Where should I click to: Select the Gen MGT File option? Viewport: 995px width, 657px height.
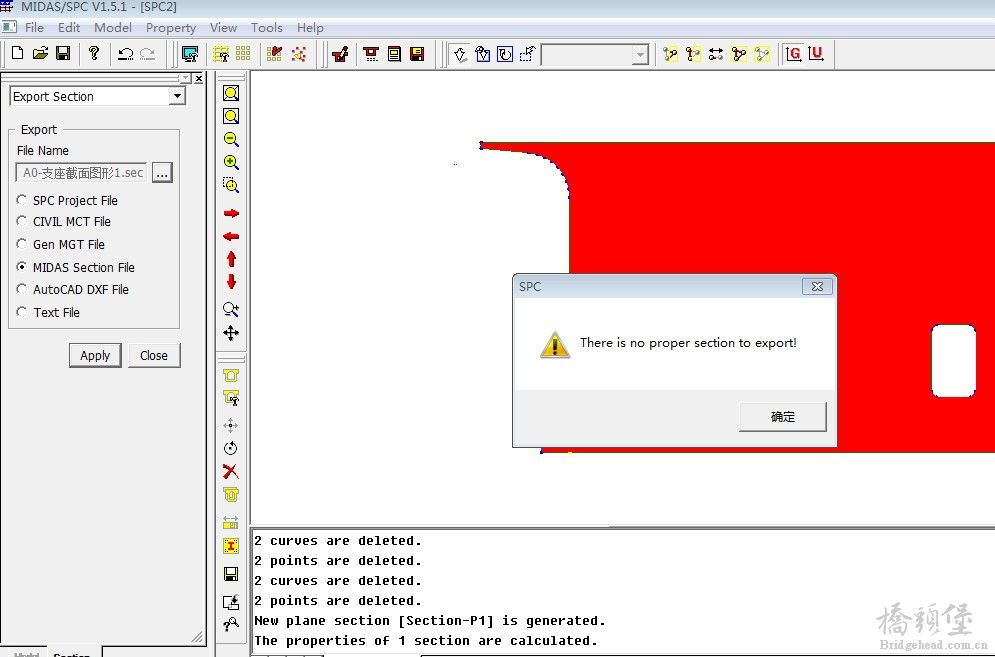coord(61,244)
